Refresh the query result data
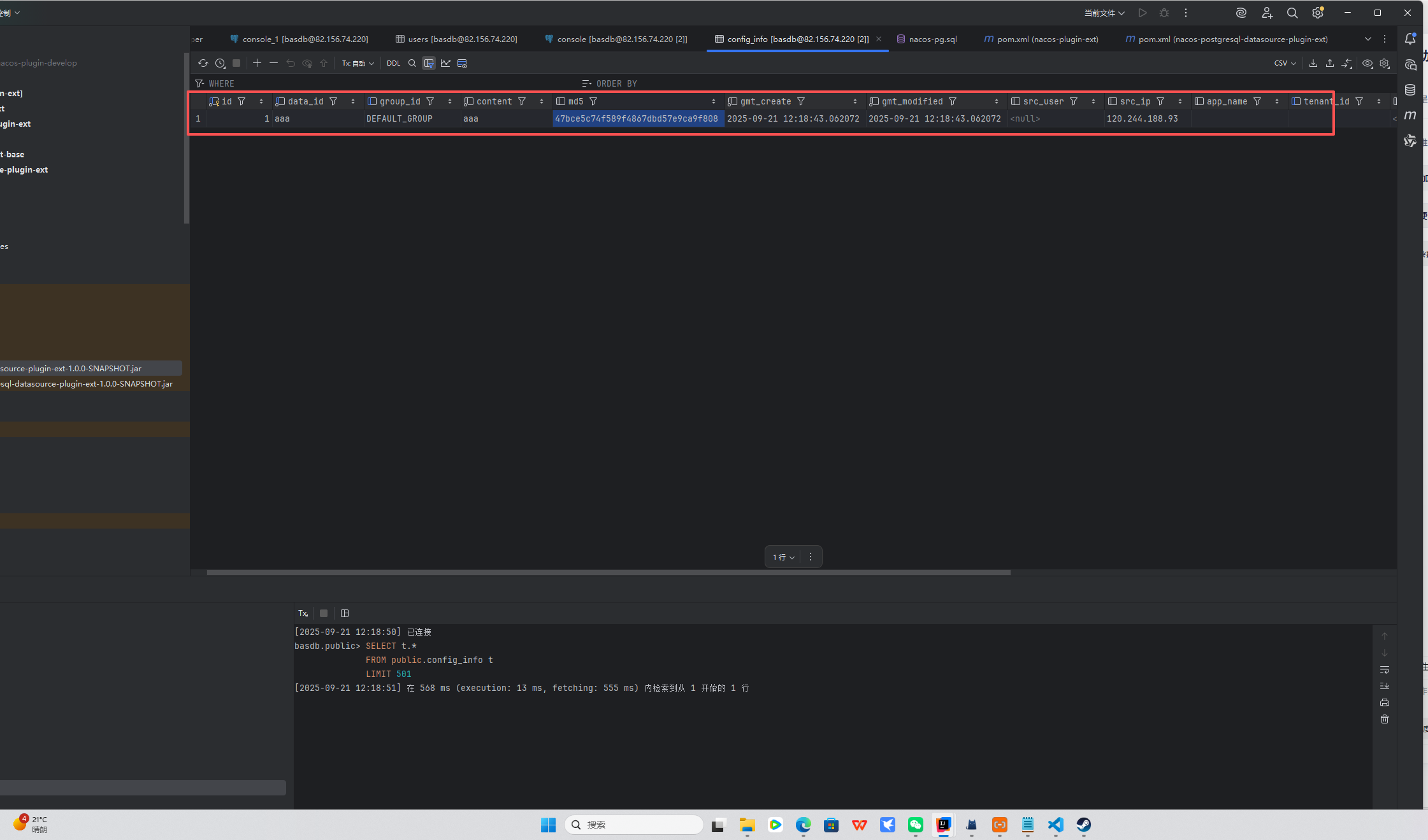Image resolution: width=1428 pixels, height=840 pixels. (x=203, y=63)
